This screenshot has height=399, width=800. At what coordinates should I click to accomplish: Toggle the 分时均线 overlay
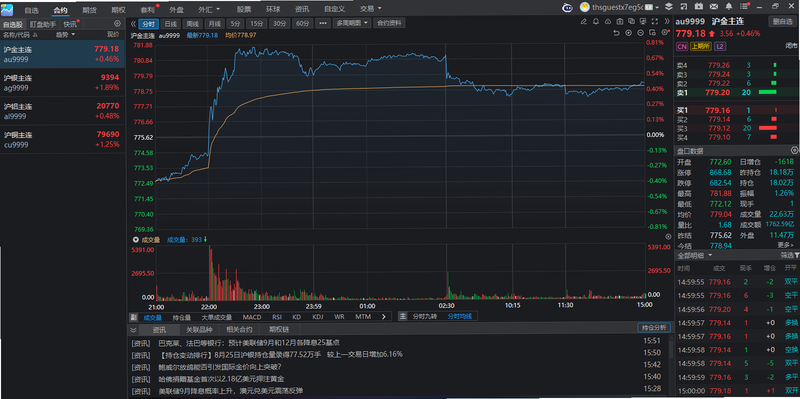coord(460,316)
